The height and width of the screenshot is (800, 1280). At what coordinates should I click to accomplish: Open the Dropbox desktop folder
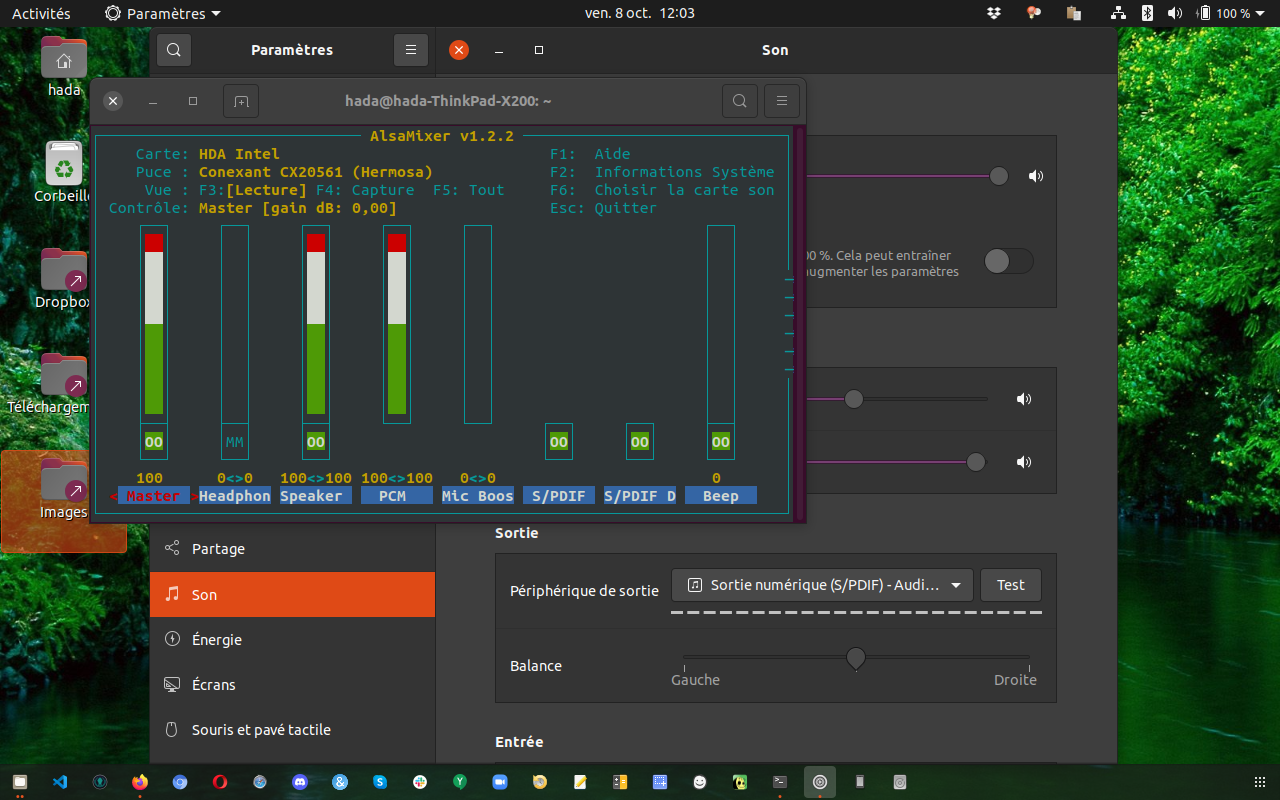(64, 278)
